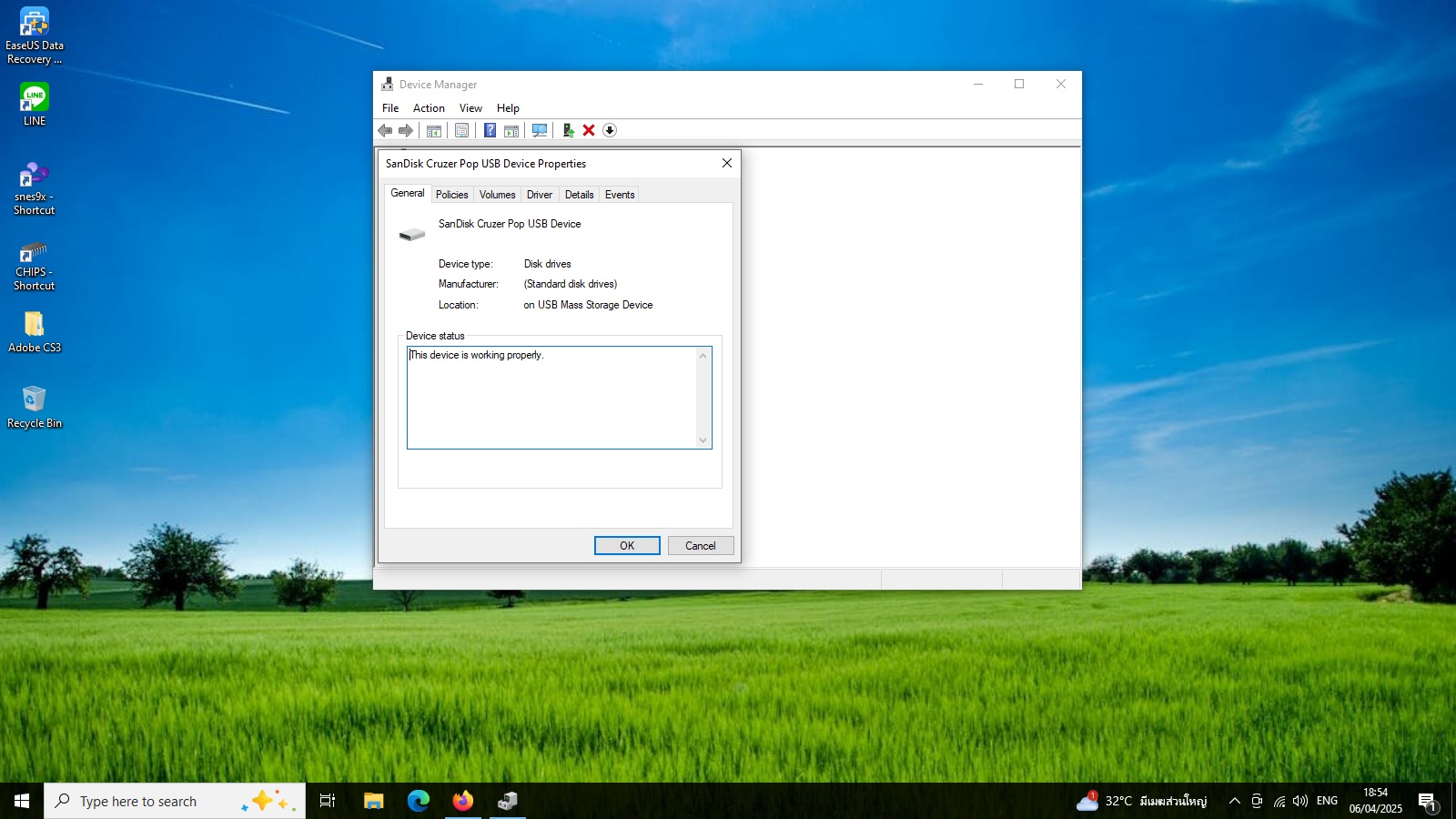Viewport: 1456px width, 819px height.
Task: Confirm with the OK button
Action: click(627, 545)
